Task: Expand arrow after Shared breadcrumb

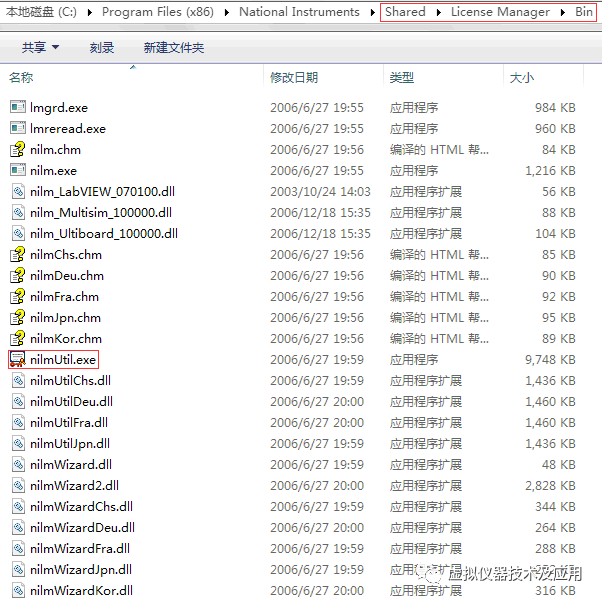Action: 438,12
